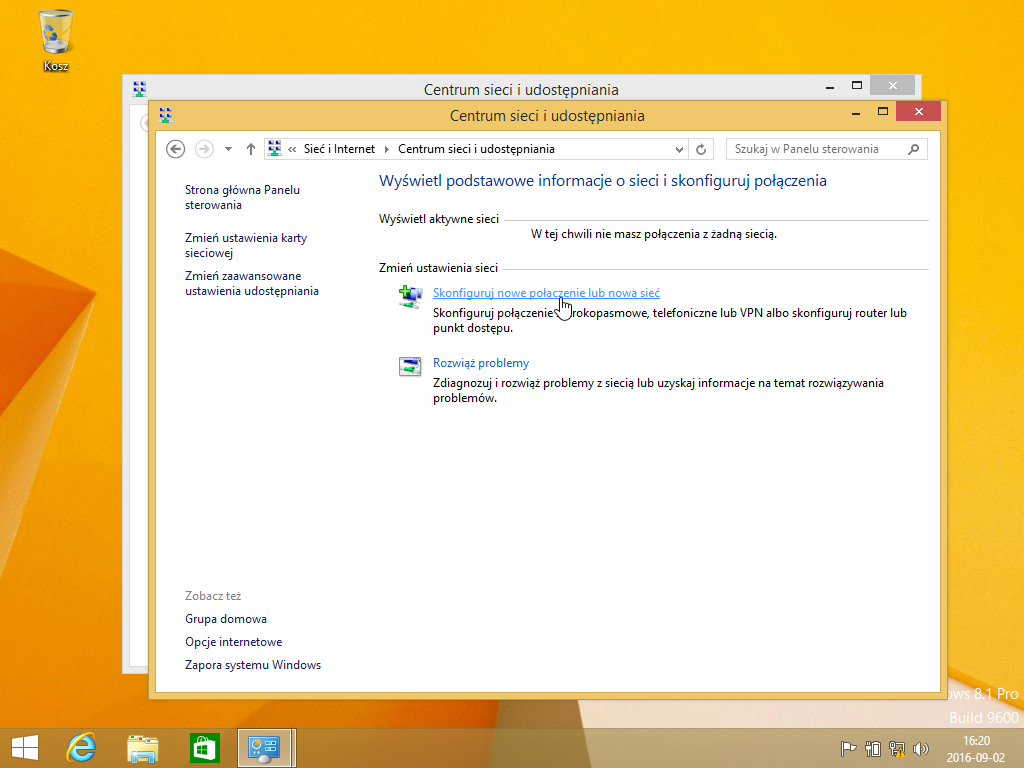Open the Windows Start button
Image resolution: width=1024 pixels, height=768 pixels.
(25, 748)
